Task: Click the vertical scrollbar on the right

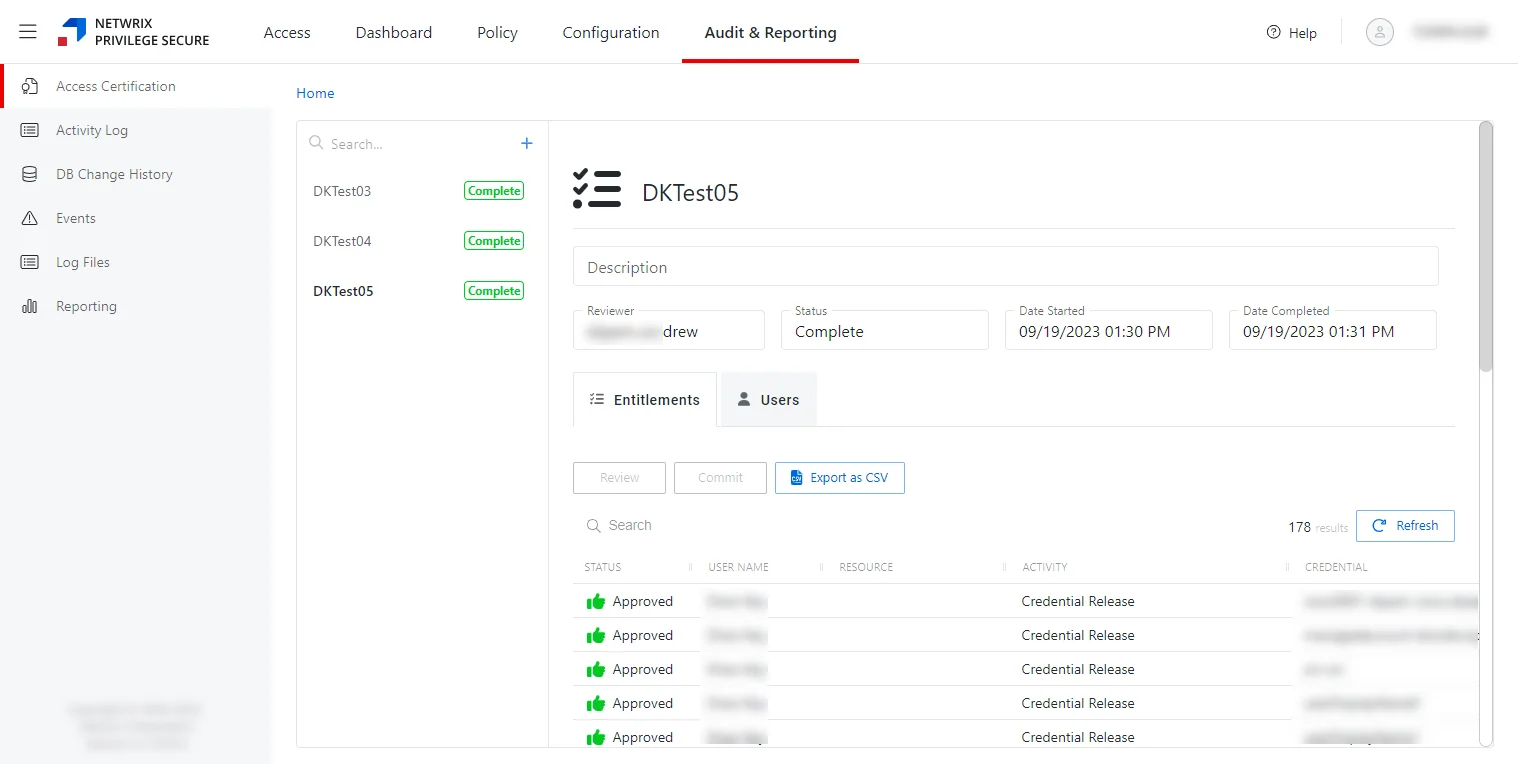Action: click(x=1486, y=247)
